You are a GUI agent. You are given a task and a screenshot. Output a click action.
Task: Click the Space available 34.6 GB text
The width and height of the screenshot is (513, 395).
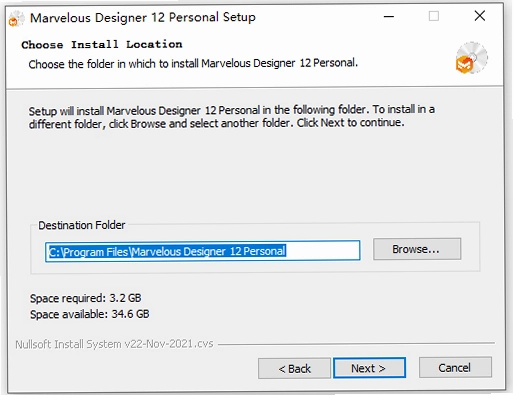pyautogui.click(x=90, y=314)
